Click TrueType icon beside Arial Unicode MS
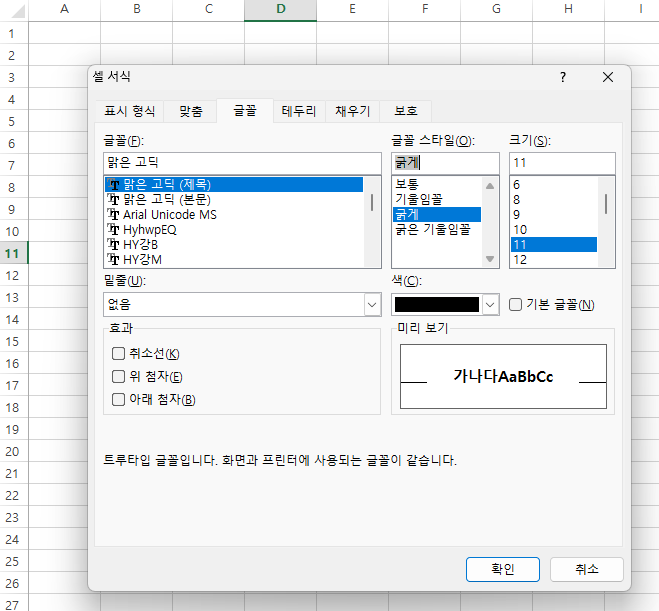659x611 pixels. tap(113, 215)
